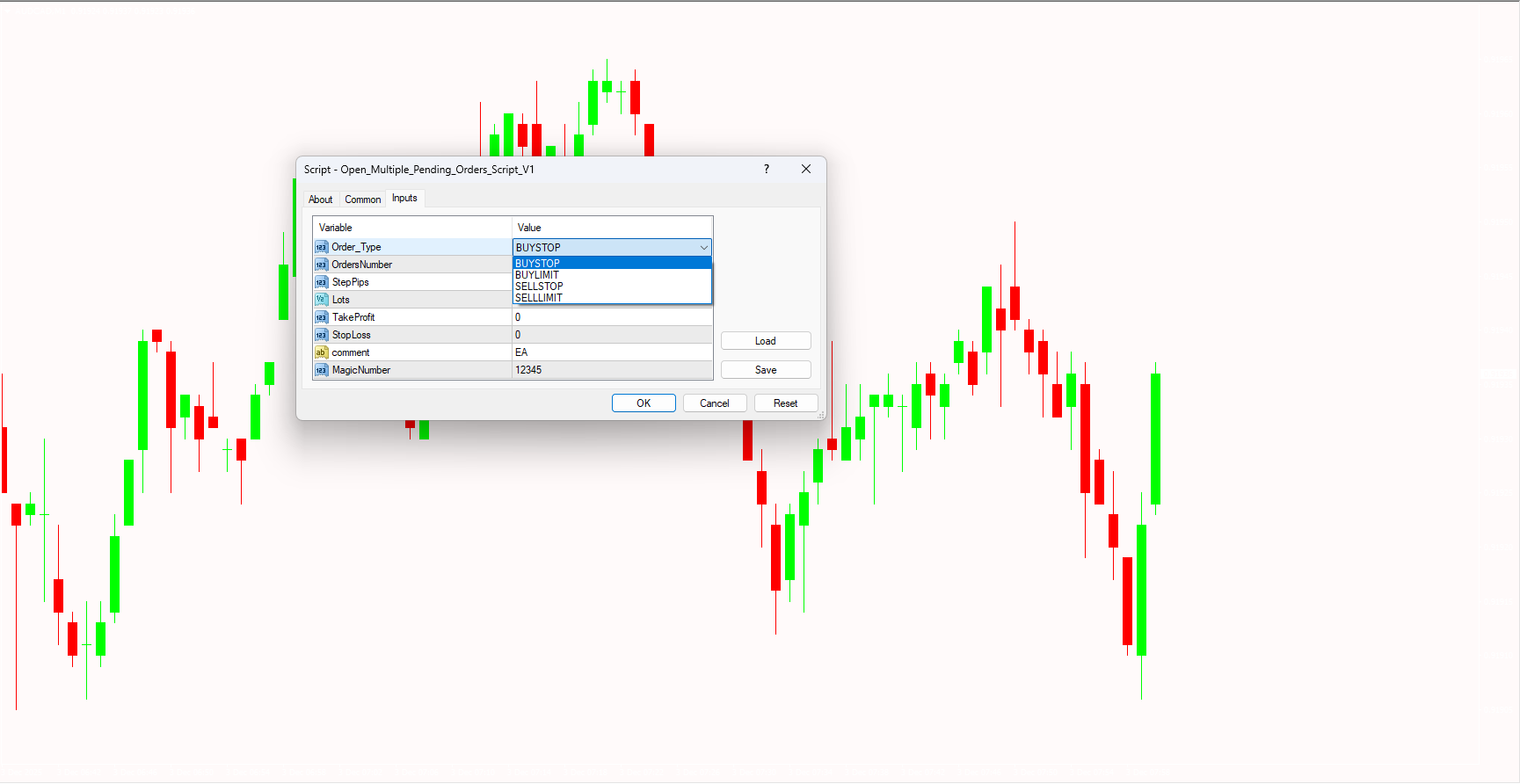Screen dimensions: 1520x784
Task: Click the MagicNumber row icon
Action: [x=321, y=370]
